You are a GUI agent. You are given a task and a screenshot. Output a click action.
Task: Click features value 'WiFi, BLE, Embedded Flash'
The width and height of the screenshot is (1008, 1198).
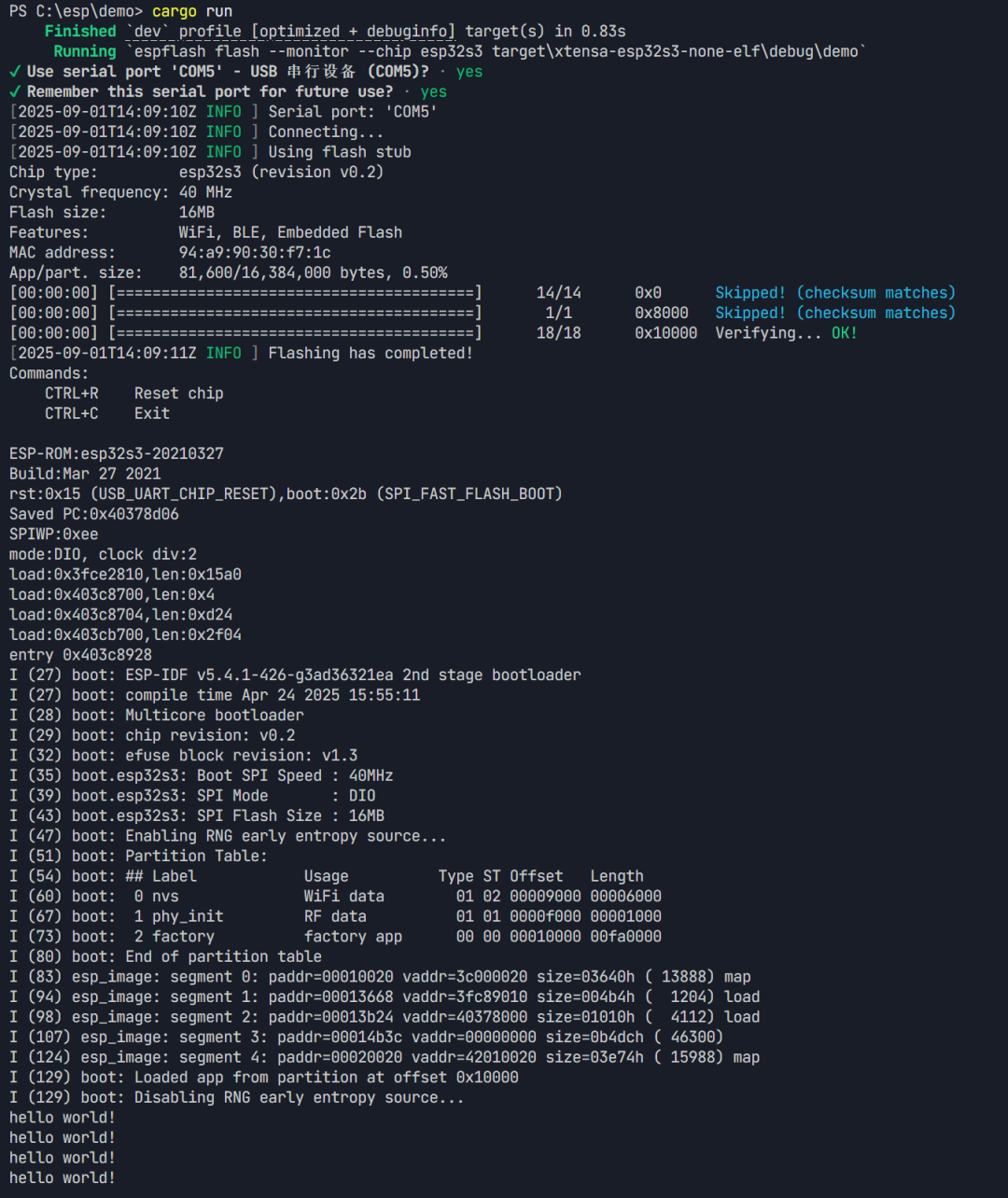290,232
